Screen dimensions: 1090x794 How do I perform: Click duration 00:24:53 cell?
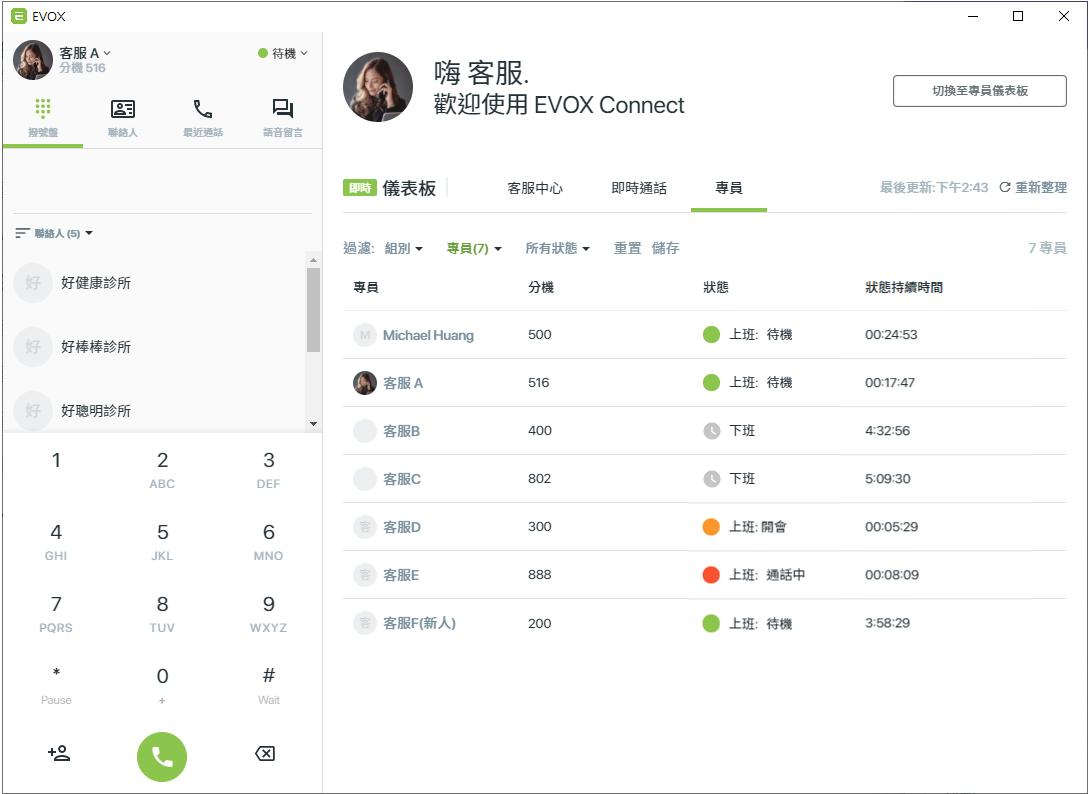891,335
